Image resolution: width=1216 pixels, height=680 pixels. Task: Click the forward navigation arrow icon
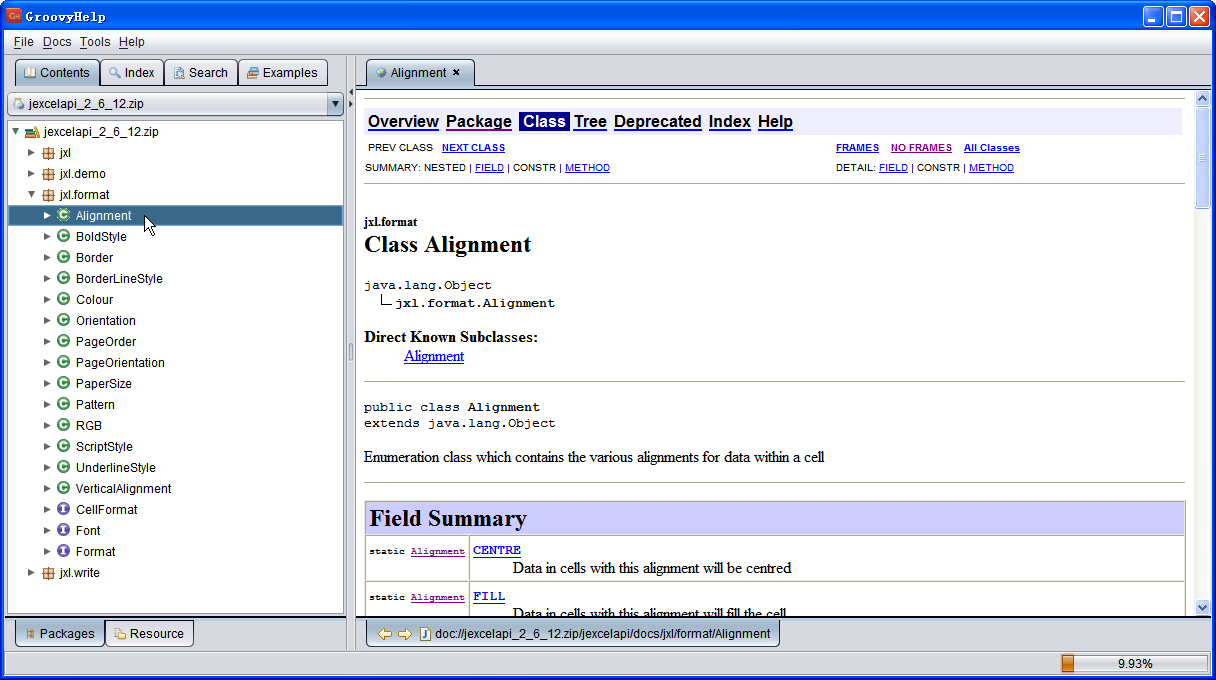click(x=405, y=633)
